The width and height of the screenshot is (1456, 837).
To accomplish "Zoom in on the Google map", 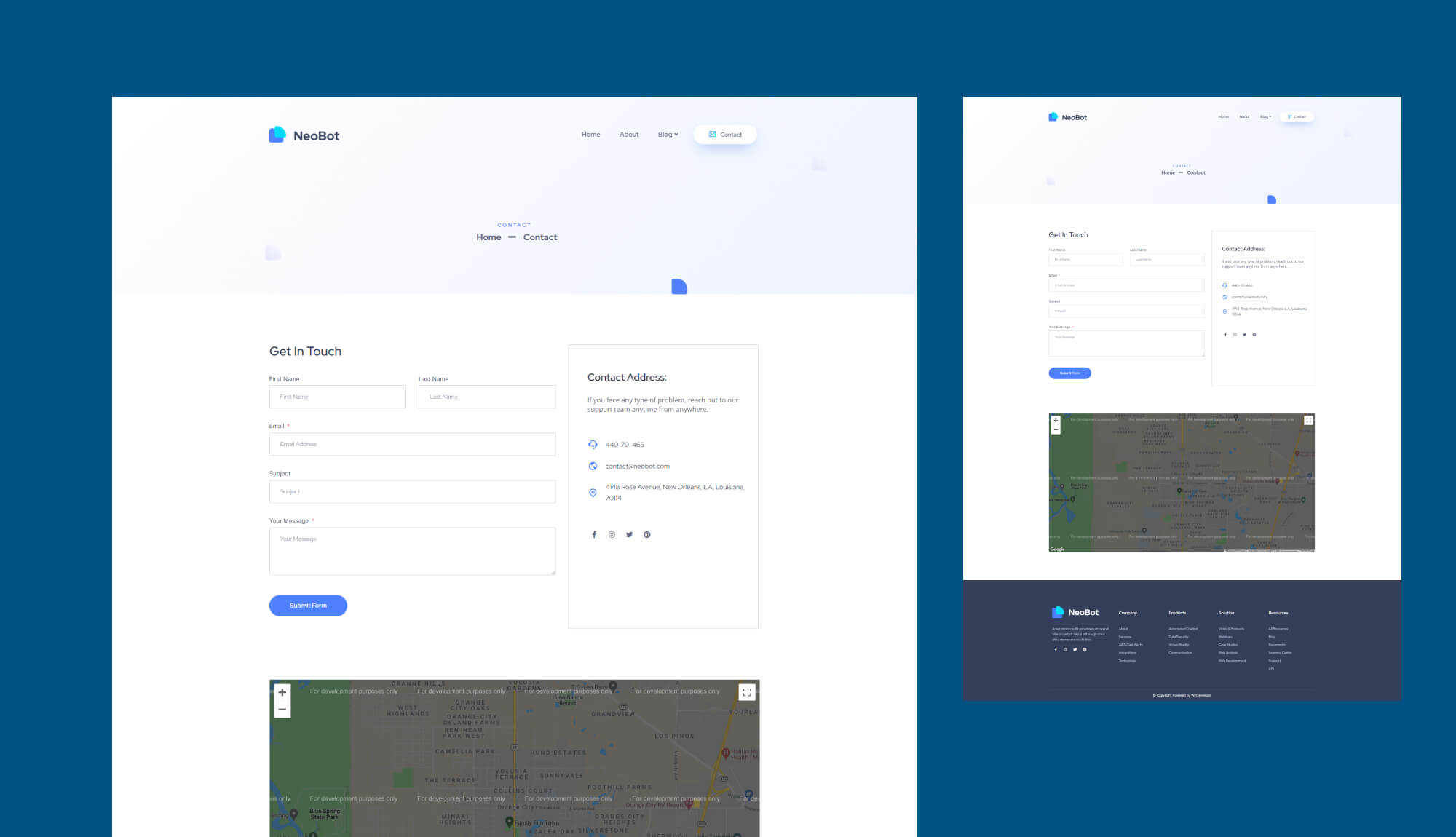I will pos(282,691).
